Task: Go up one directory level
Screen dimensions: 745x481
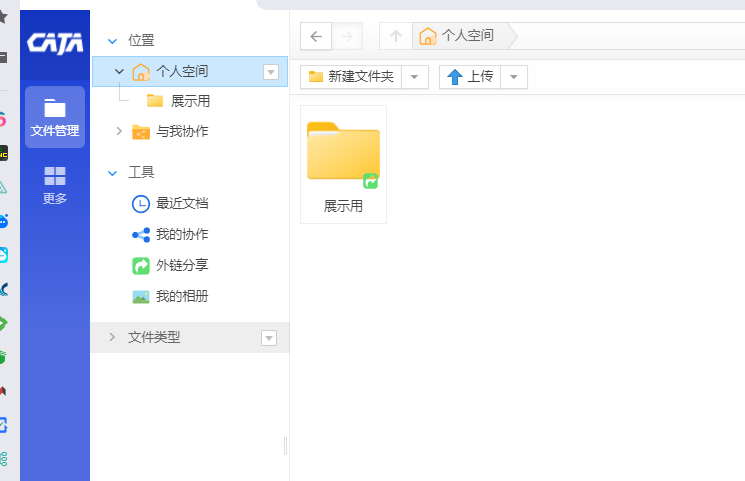Action: click(x=395, y=37)
